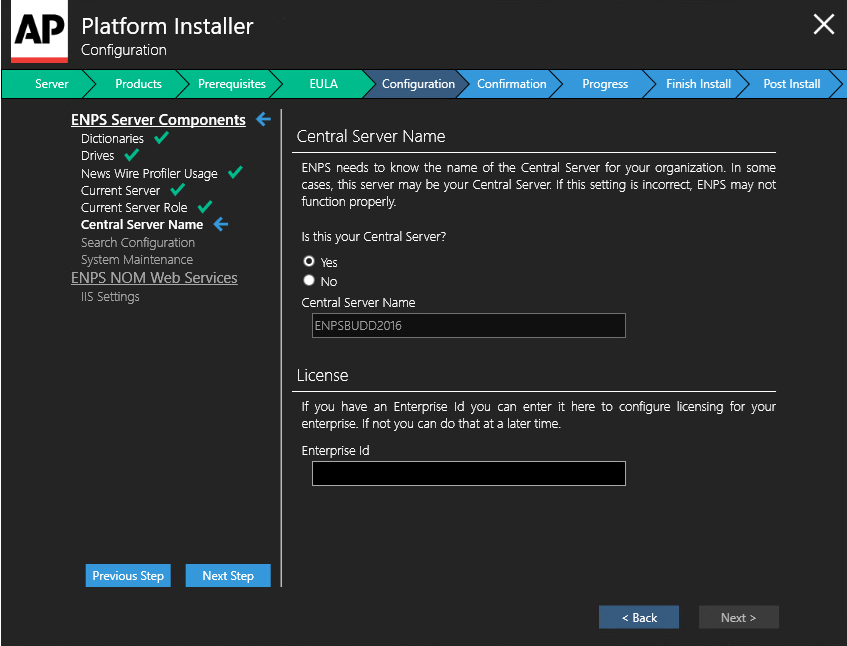Go to the EULA wizard step
Screen dimensions: 847x646
pyautogui.click(x=324, y=84)
